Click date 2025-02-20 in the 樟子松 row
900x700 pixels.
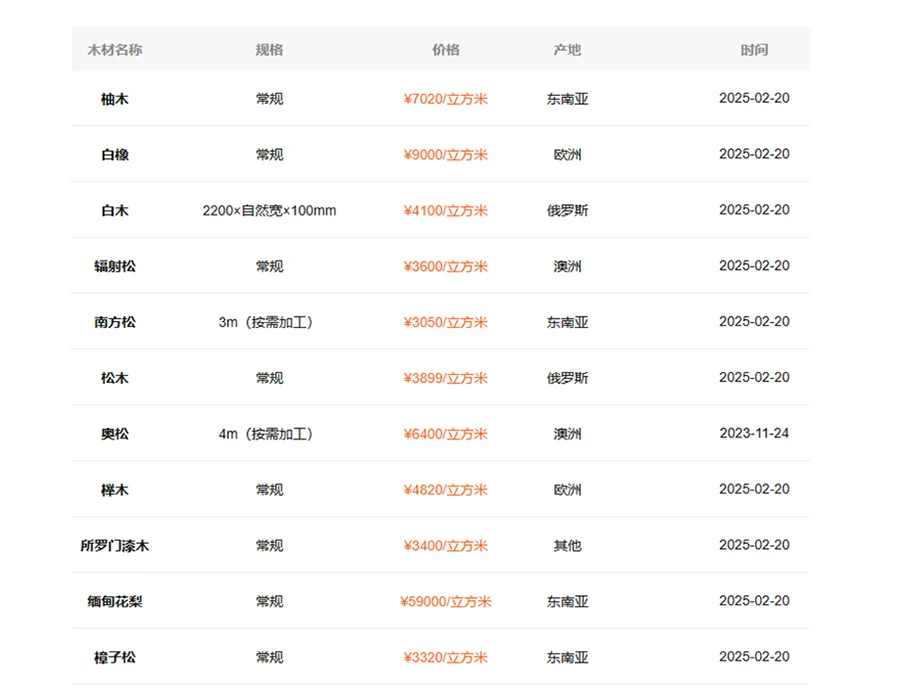pyautogui.click(x=754, y=656)
